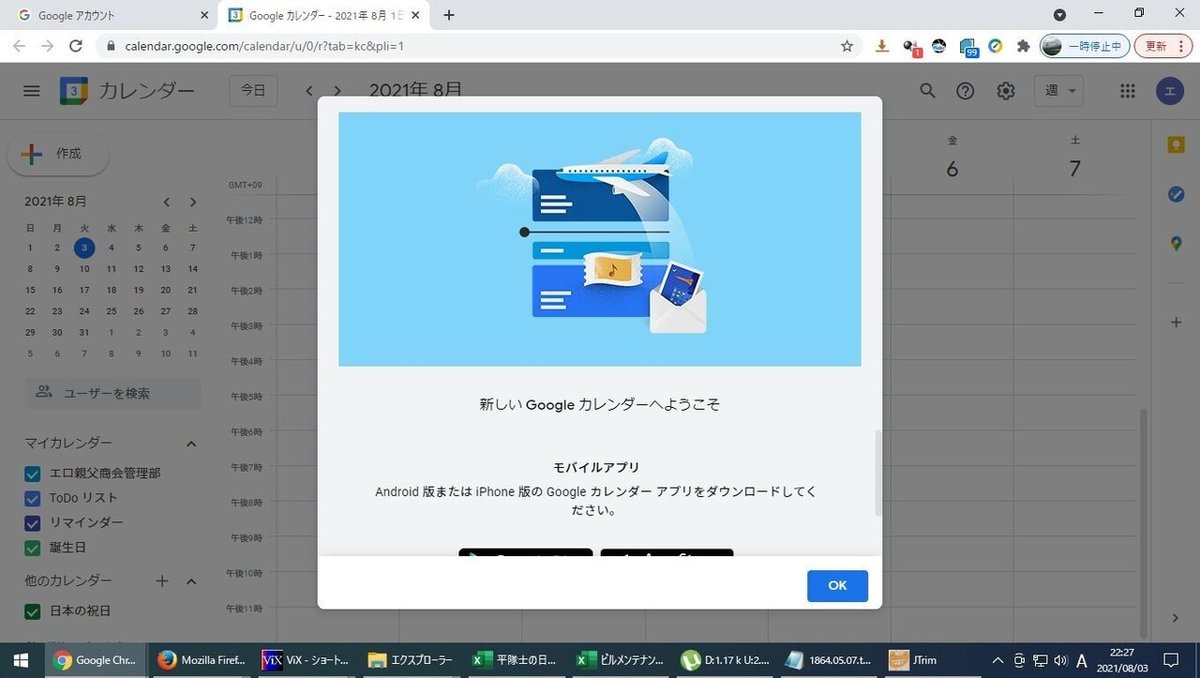The height and width of the screenshot is (678, 1200).
Task: Open Tasks from the right side panel
Action: pos(1176,194)
